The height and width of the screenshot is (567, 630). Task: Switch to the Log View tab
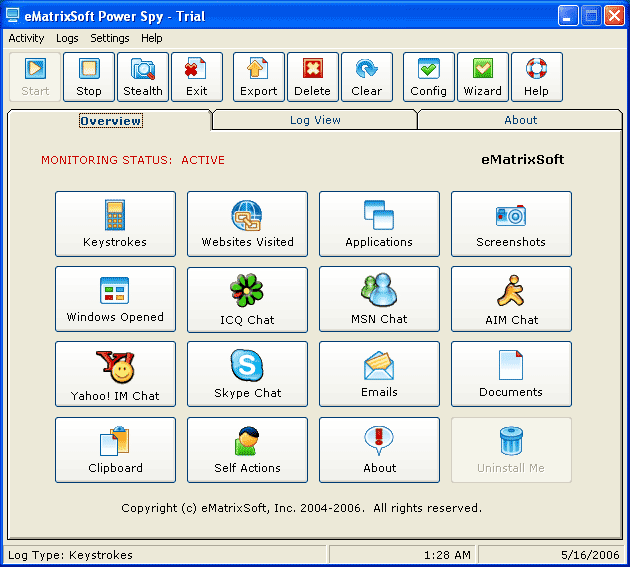pyautogui.click(x=315, y=120)
